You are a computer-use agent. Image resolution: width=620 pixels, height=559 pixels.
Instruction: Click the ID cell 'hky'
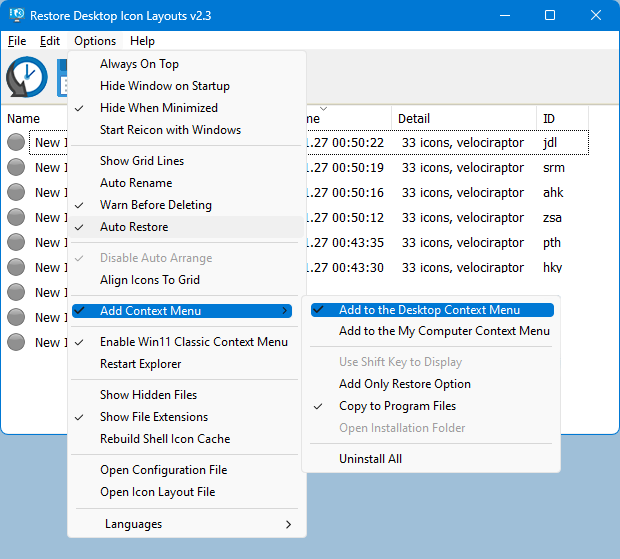pyautogui.click(x=552, y=267)
